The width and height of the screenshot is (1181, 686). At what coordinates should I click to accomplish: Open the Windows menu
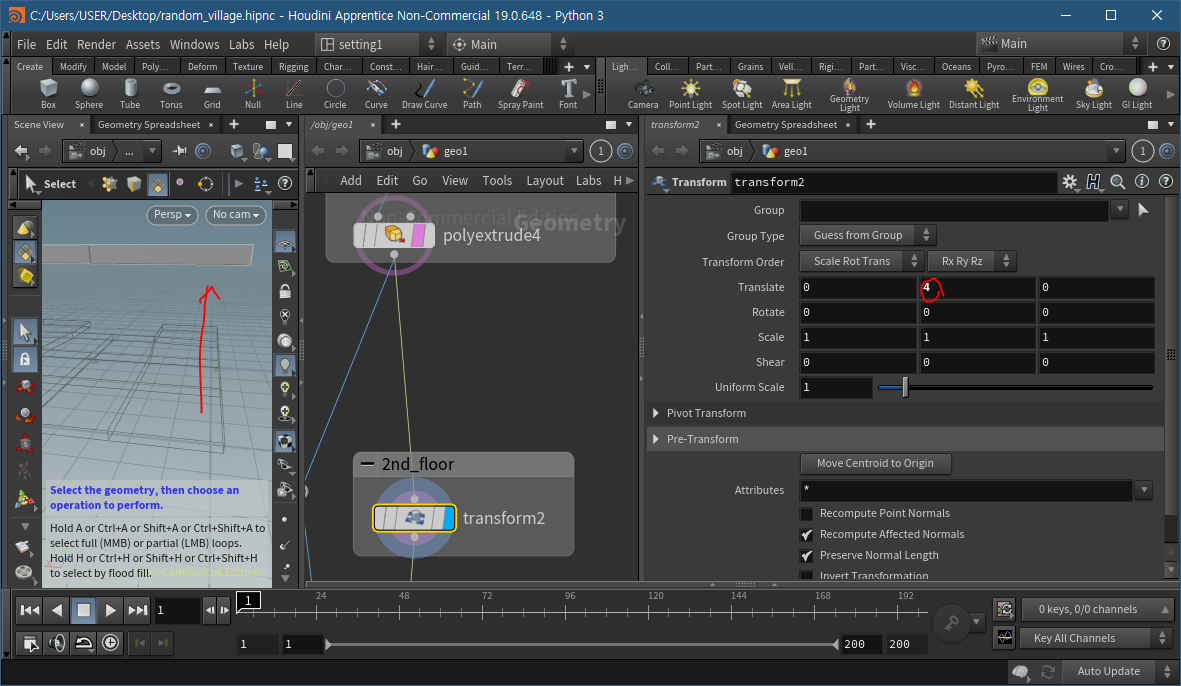point(194,44)
